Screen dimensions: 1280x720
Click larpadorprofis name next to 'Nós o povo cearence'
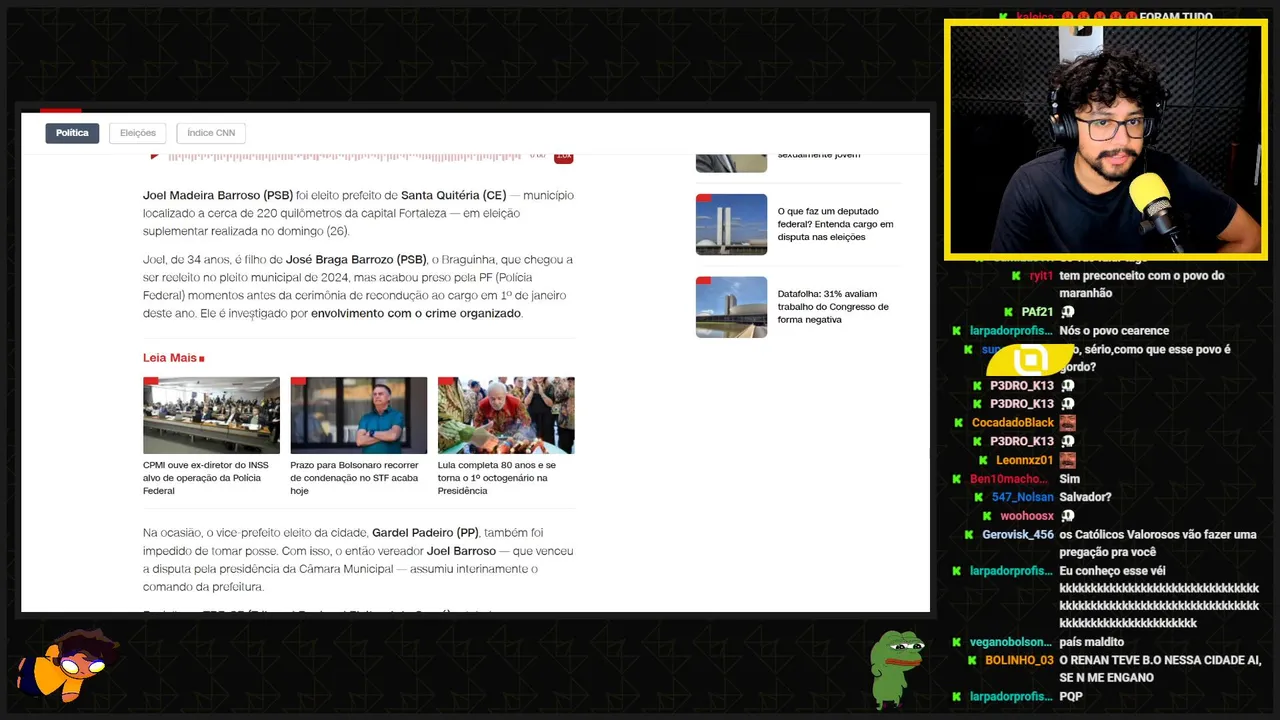coord(1011,331)
